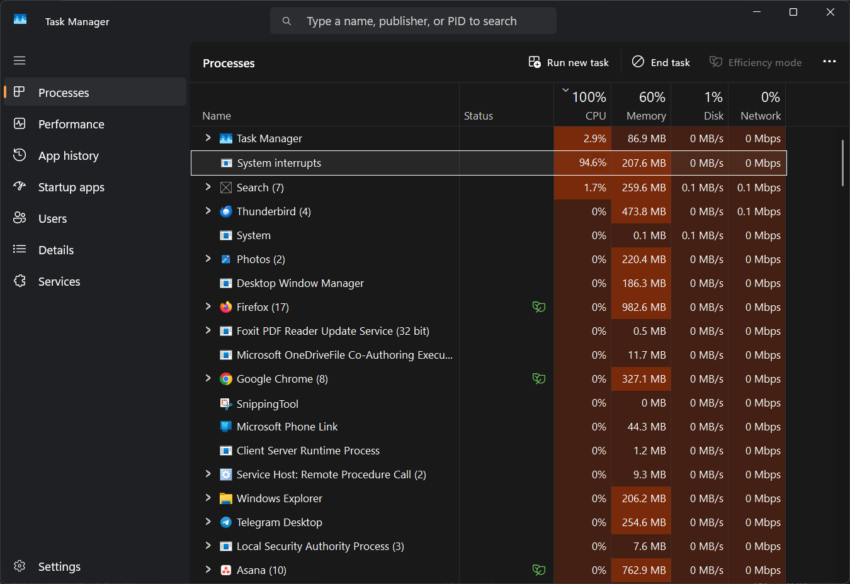Click the process search field at the top
850x584 pixels.
[413, 20]
